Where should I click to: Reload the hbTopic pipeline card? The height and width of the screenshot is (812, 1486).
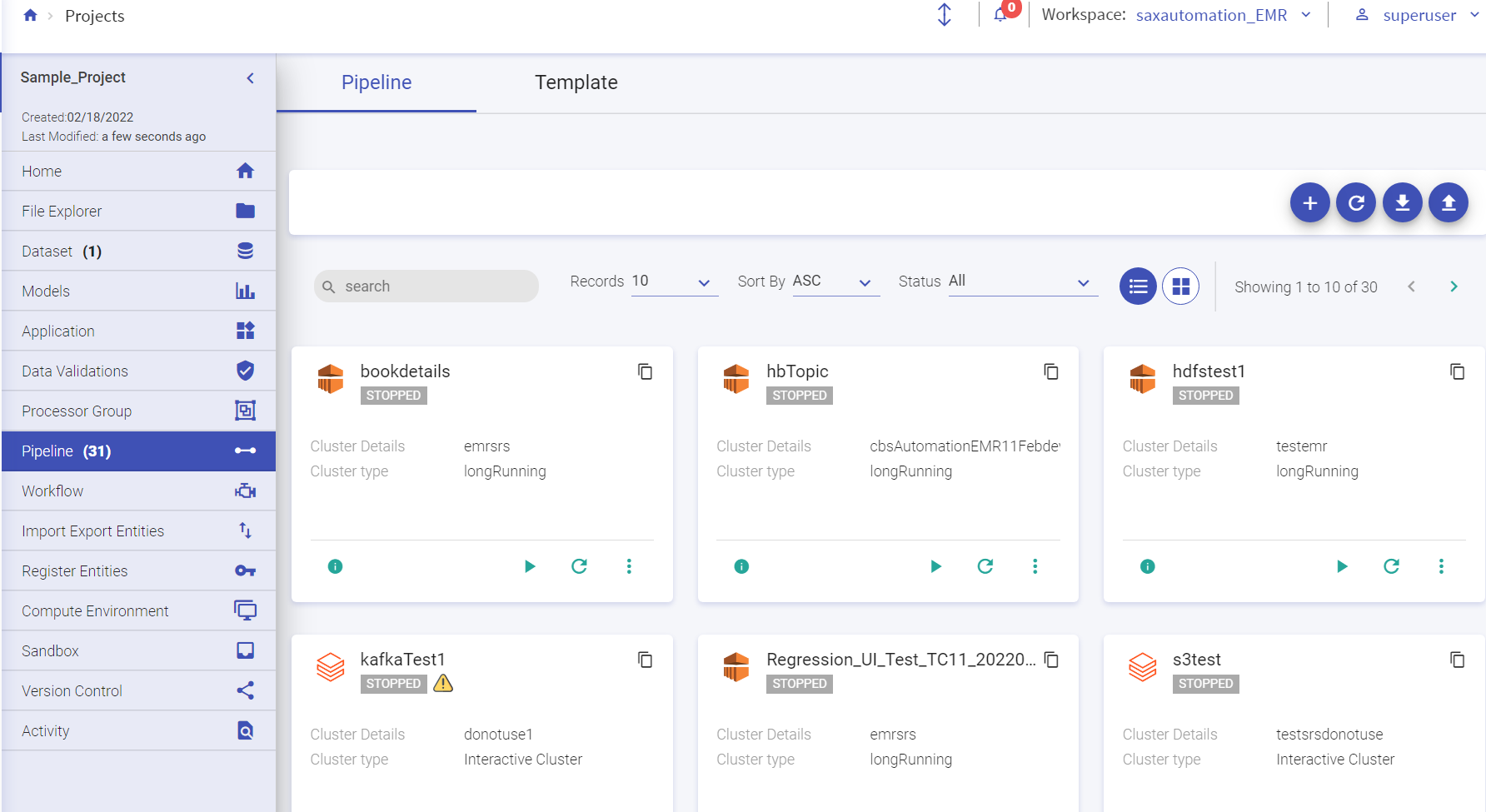click(x=985, y=566)
